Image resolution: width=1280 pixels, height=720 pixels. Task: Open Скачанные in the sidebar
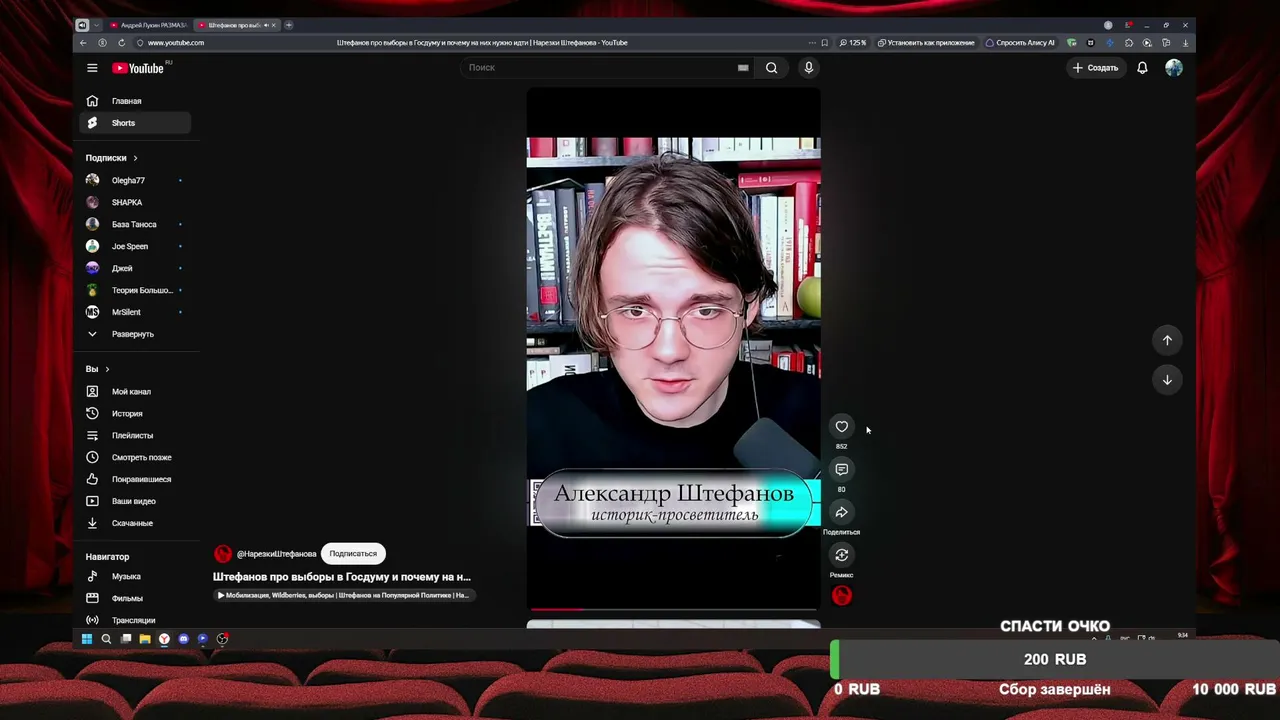point(136,523)
